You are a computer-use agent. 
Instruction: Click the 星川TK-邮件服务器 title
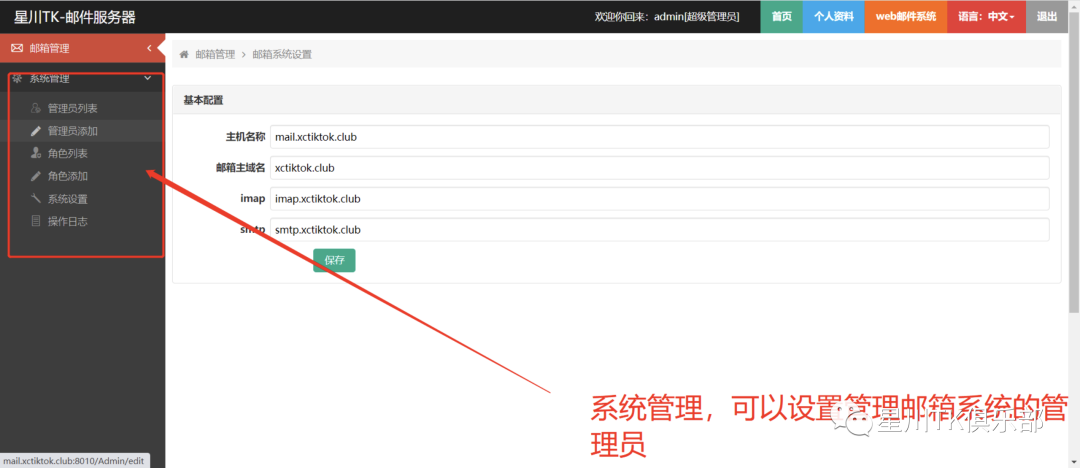coord(75,17)
